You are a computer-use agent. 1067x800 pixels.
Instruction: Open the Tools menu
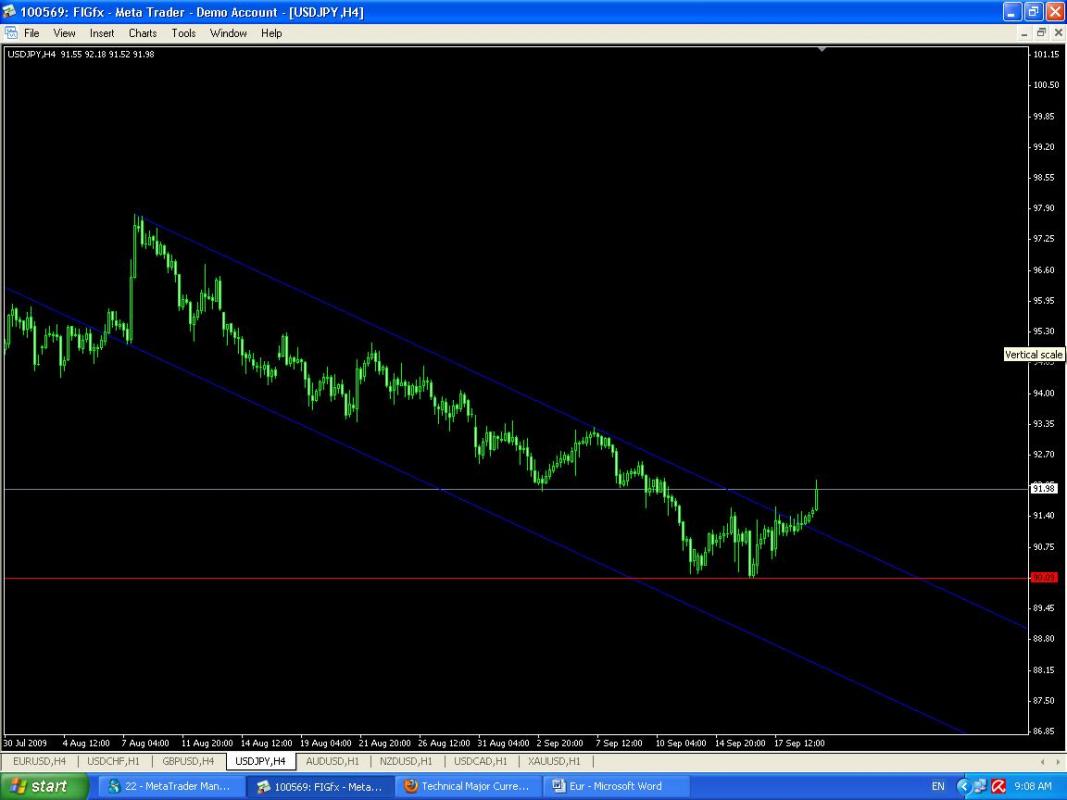point(183,33)
